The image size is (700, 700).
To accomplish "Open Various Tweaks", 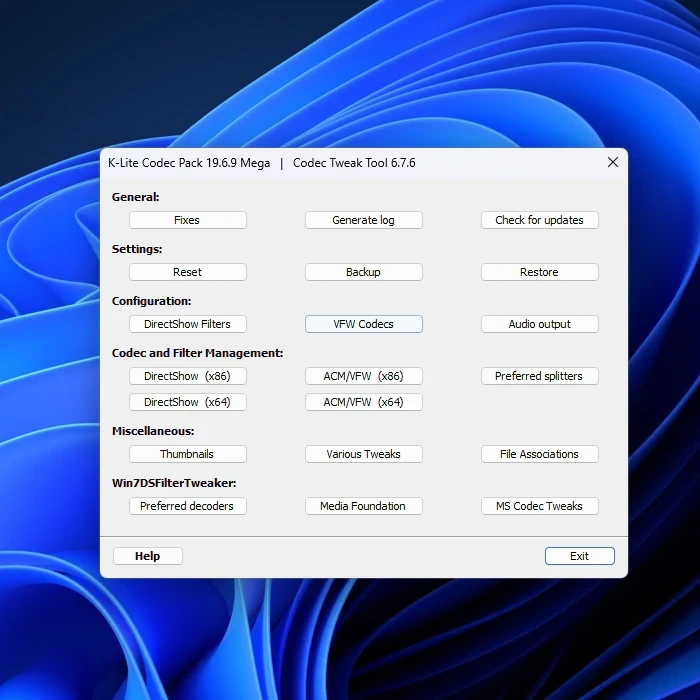I will pyautogui.click(x=363, y=454).
